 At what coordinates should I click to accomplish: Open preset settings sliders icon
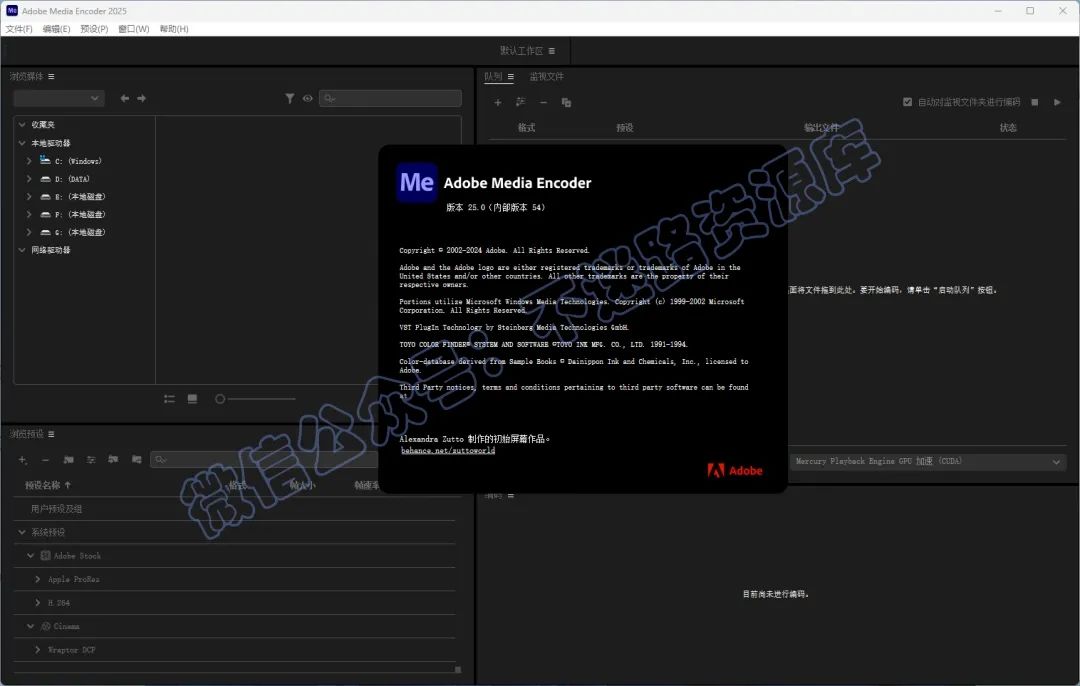[x=91, y=459]
